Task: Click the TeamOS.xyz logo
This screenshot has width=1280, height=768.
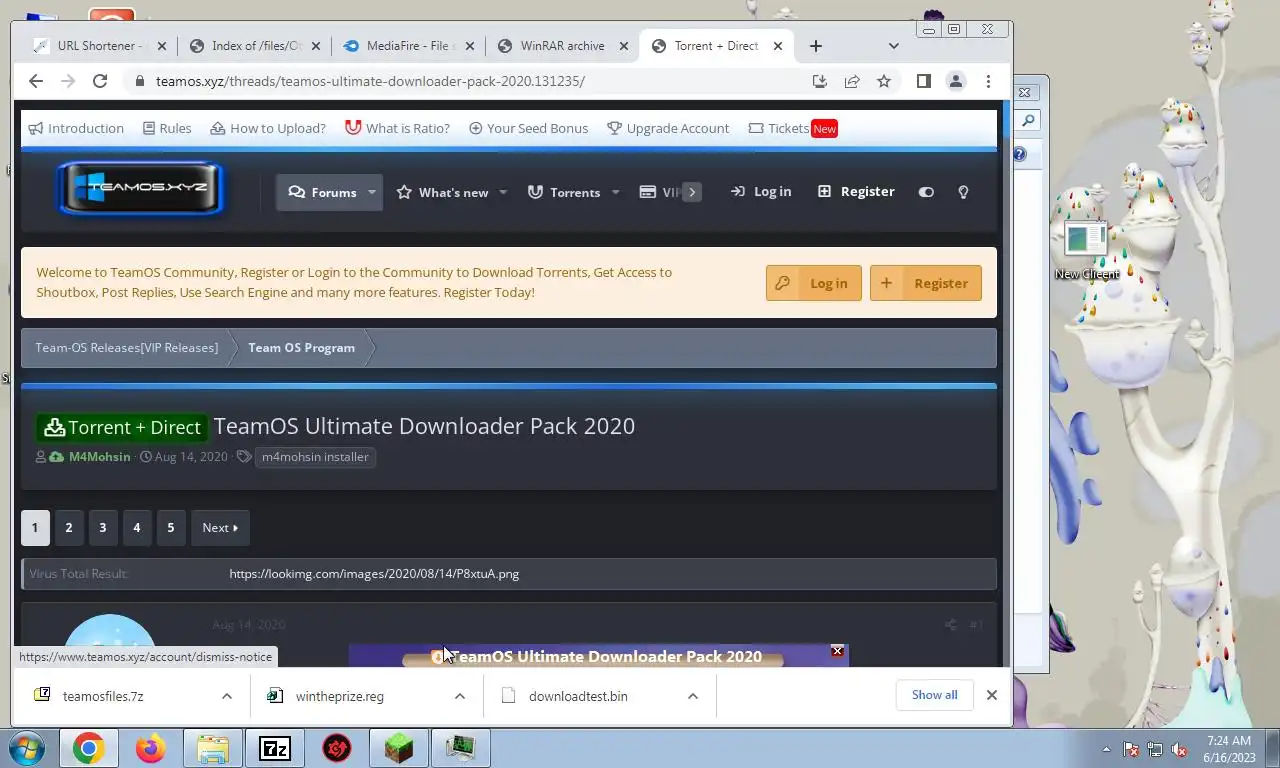Action: [140, 188]
